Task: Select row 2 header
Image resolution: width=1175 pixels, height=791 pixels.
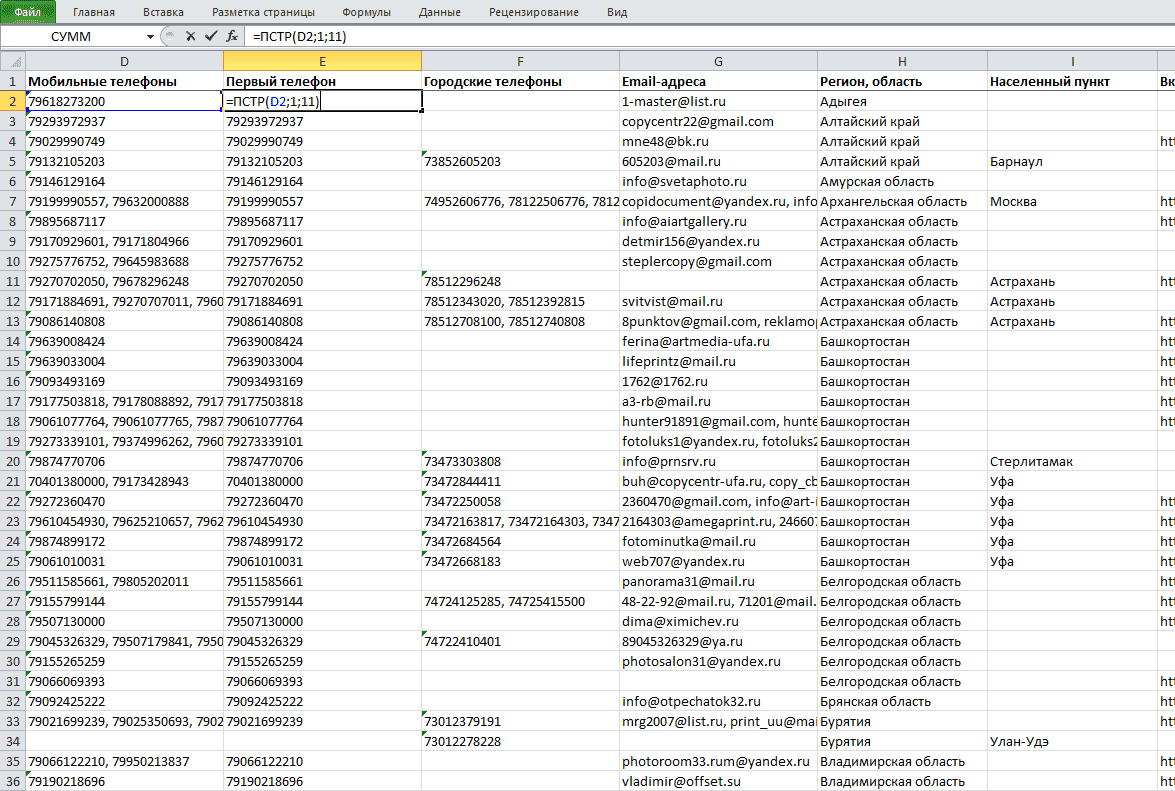Action: 13,101
